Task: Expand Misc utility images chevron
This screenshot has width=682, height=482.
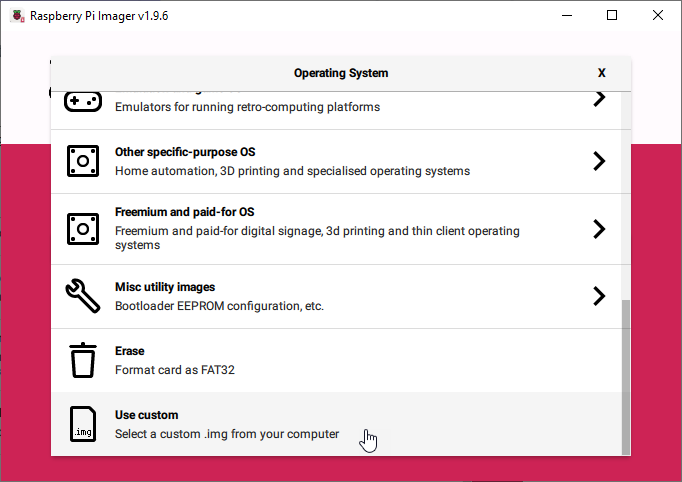Action: 599,296
